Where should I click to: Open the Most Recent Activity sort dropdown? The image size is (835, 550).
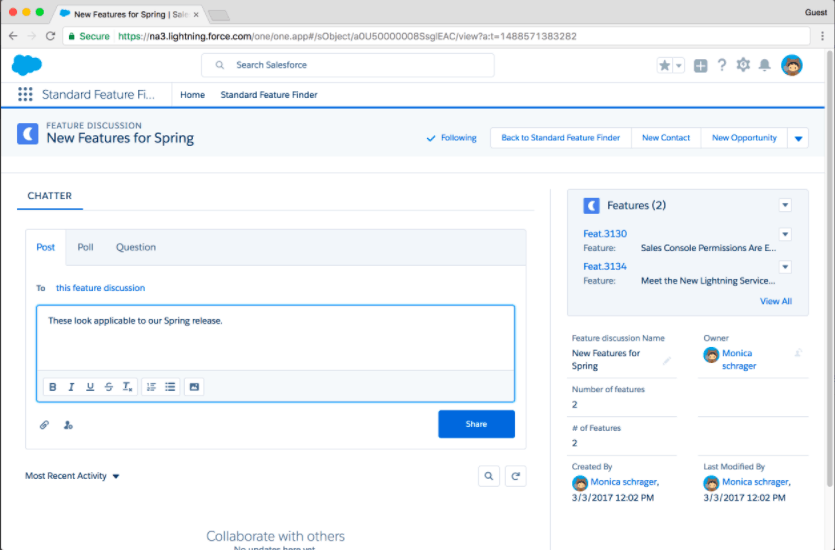pyautogui.click(x=72, y=476)
